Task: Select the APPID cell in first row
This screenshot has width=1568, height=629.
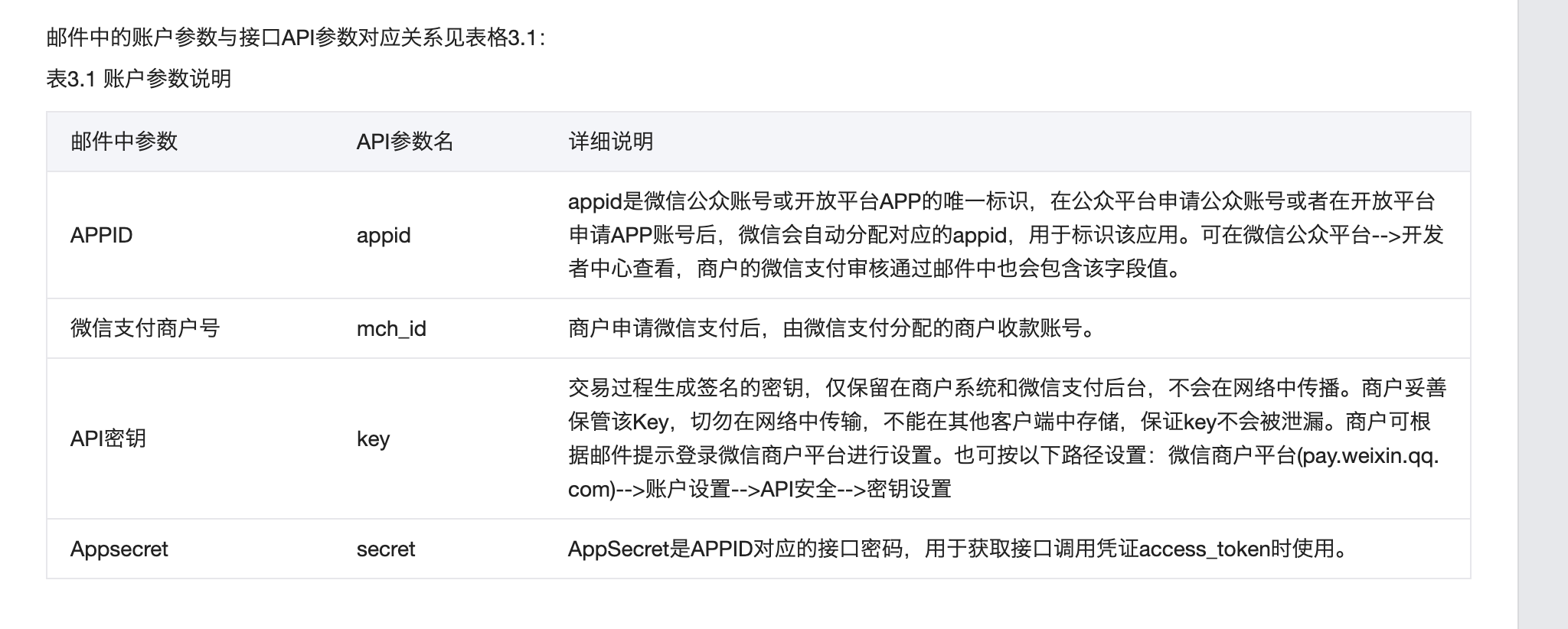Action: (101, 235)
